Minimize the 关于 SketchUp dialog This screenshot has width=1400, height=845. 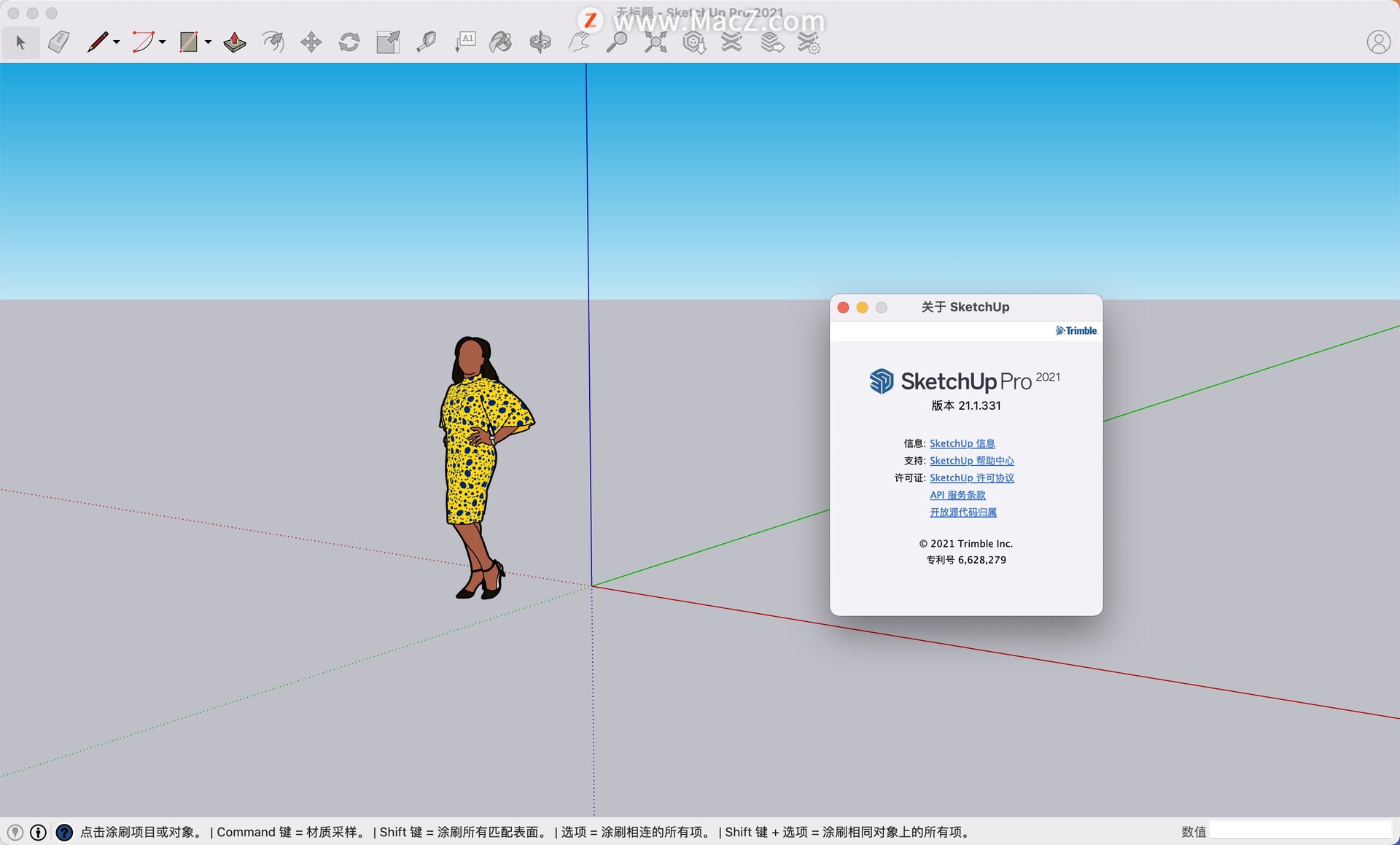862,308
